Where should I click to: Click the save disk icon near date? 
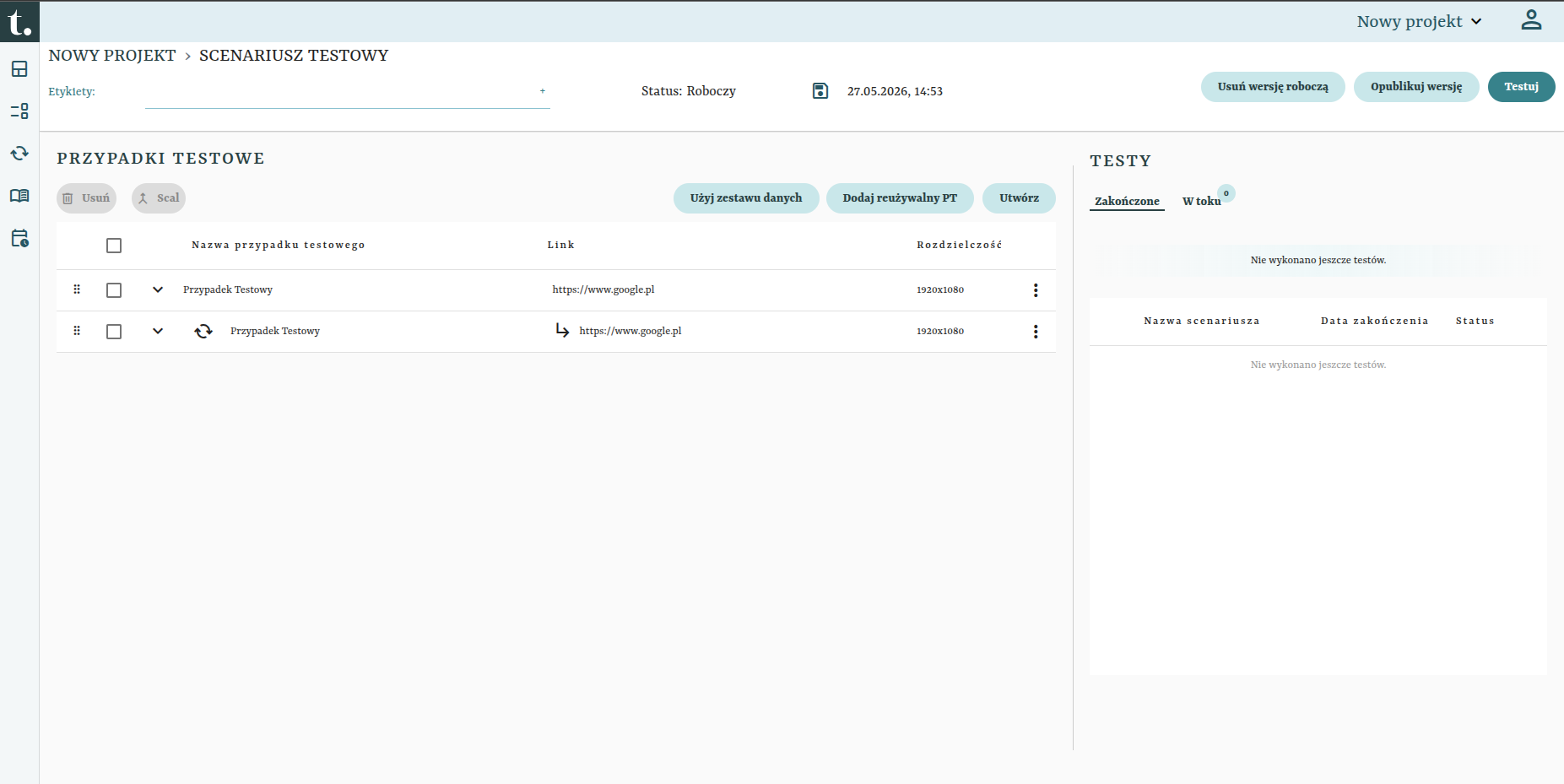pos(820,91)
